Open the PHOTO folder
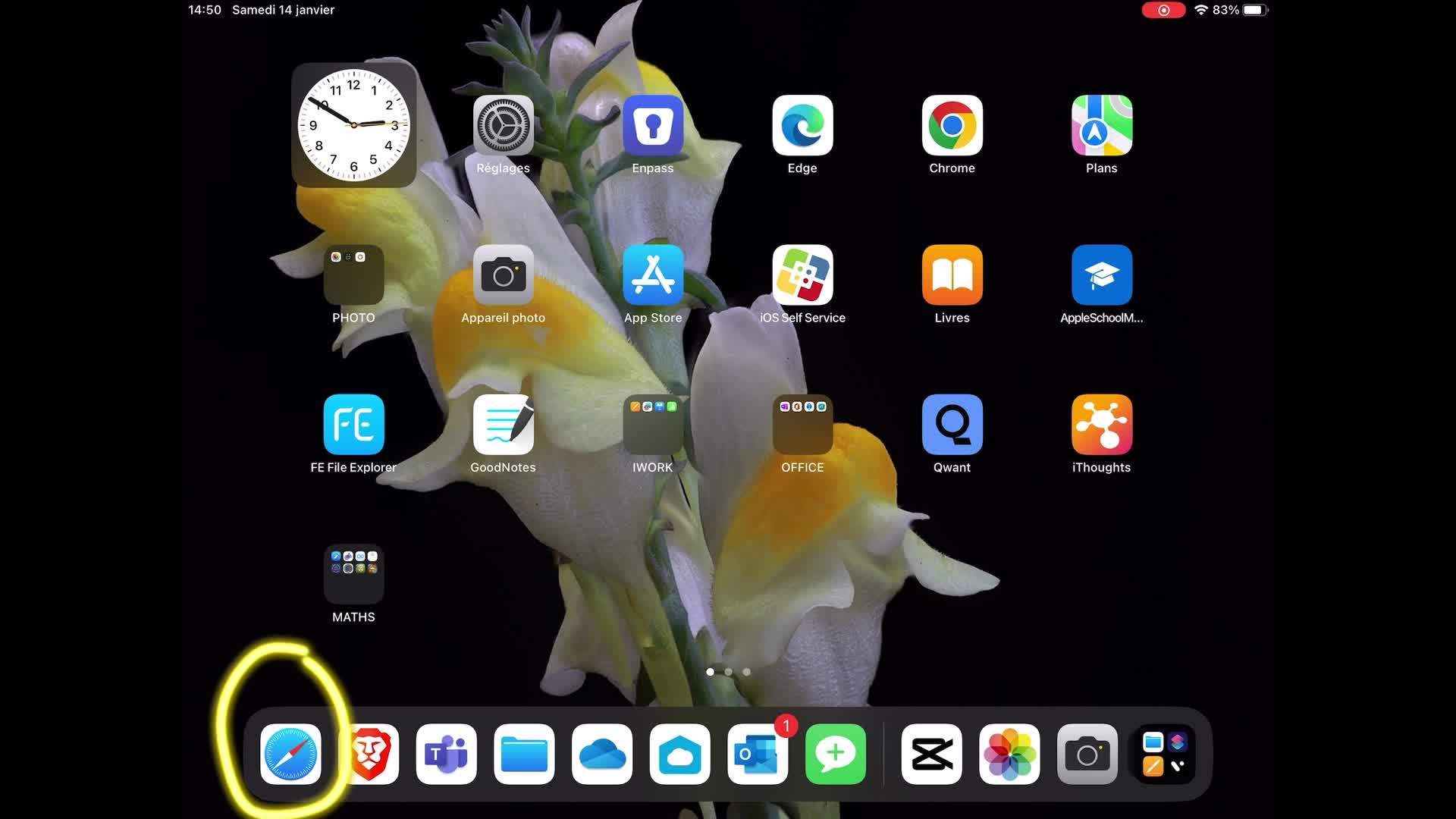Screen dimensions: 1456x819 pyautogui.click(x=353, y=275)
